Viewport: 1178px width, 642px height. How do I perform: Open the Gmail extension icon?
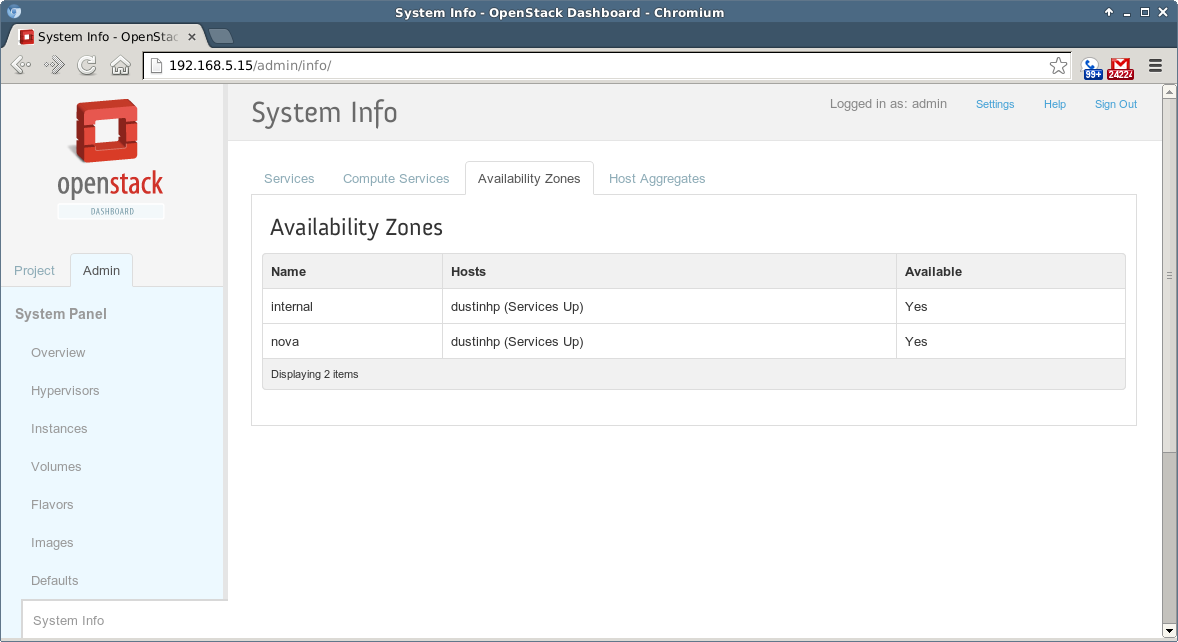[x=1121, y=67]
